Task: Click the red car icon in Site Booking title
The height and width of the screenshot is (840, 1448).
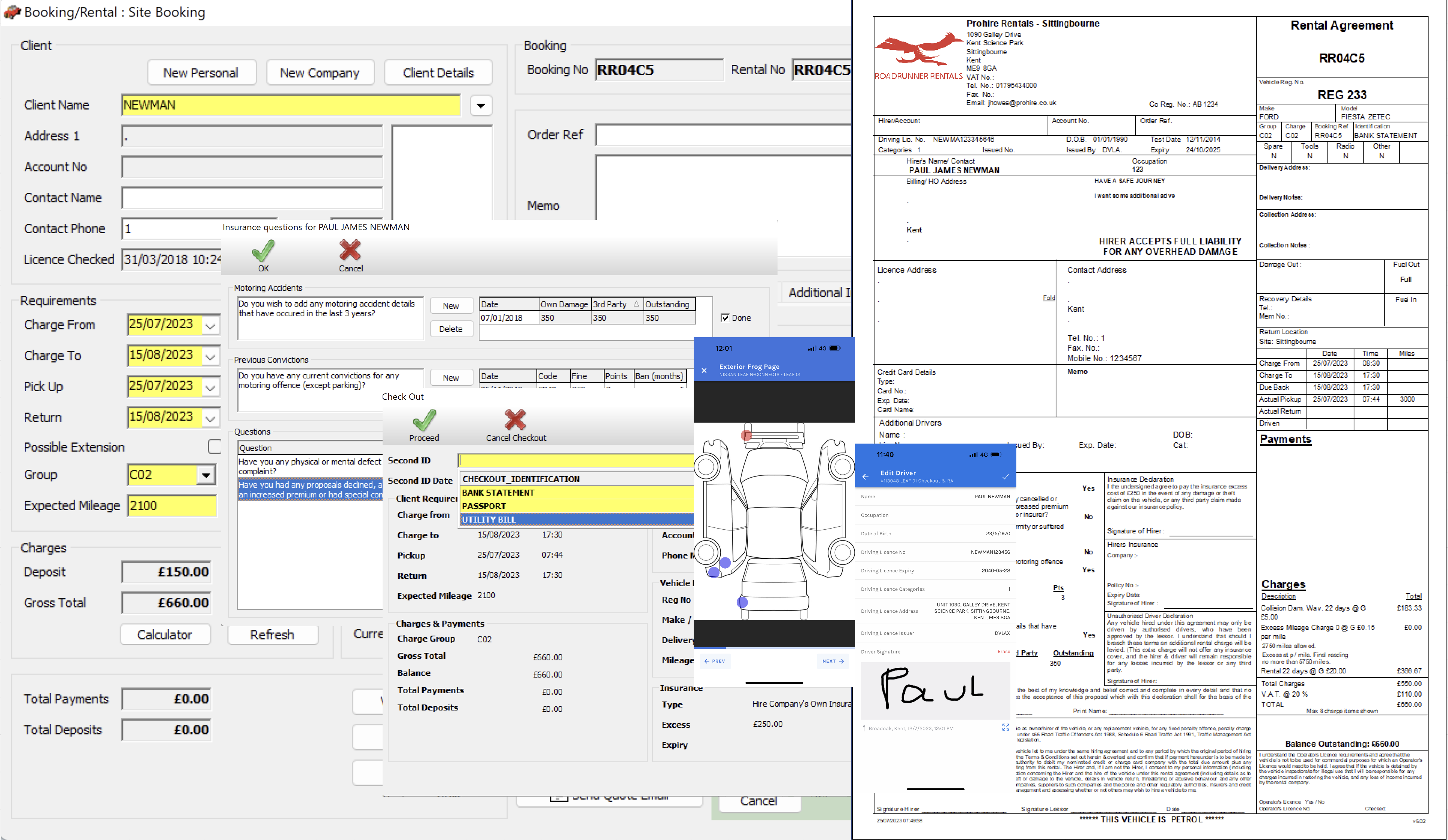Action: click(x=12, y=12)
